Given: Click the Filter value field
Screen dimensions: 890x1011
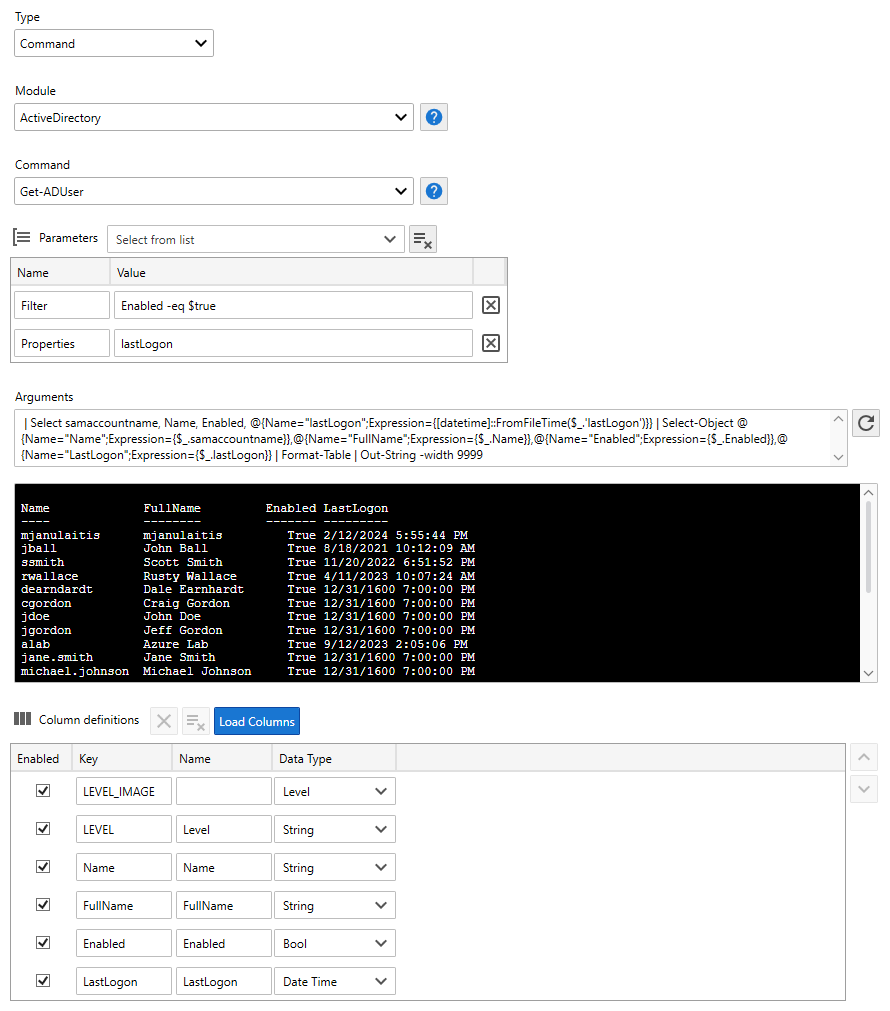Looking at the screenshot, I should click(x=292, y=305).
